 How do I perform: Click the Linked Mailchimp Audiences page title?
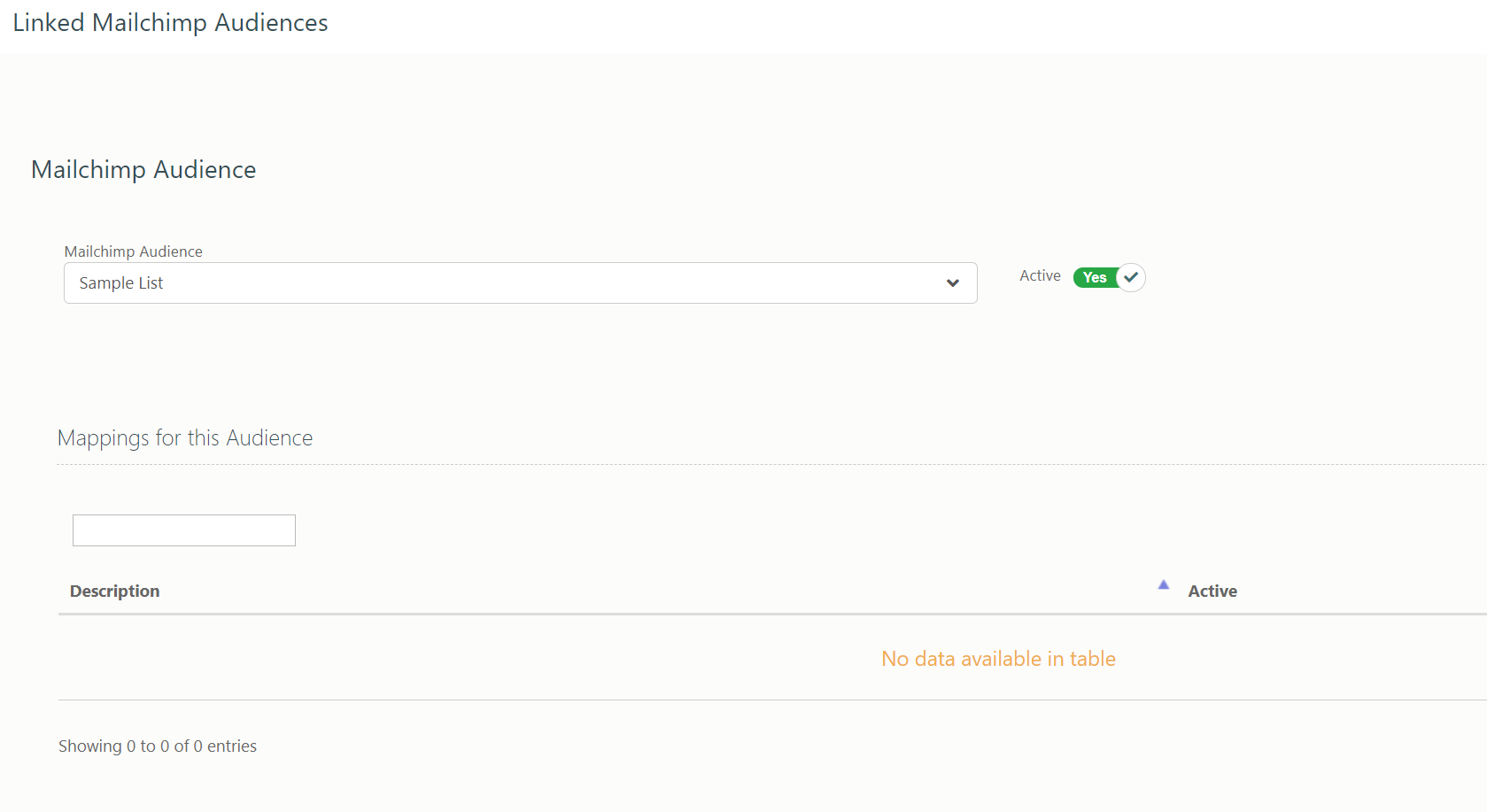tap(170, 23)
